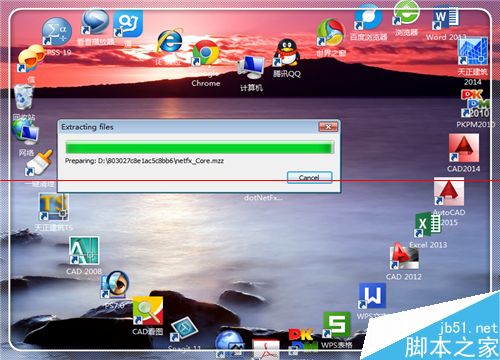Open the AutoCAD 2015 shortcut
The height and width of the screenshot is (360, 500).
449,191
